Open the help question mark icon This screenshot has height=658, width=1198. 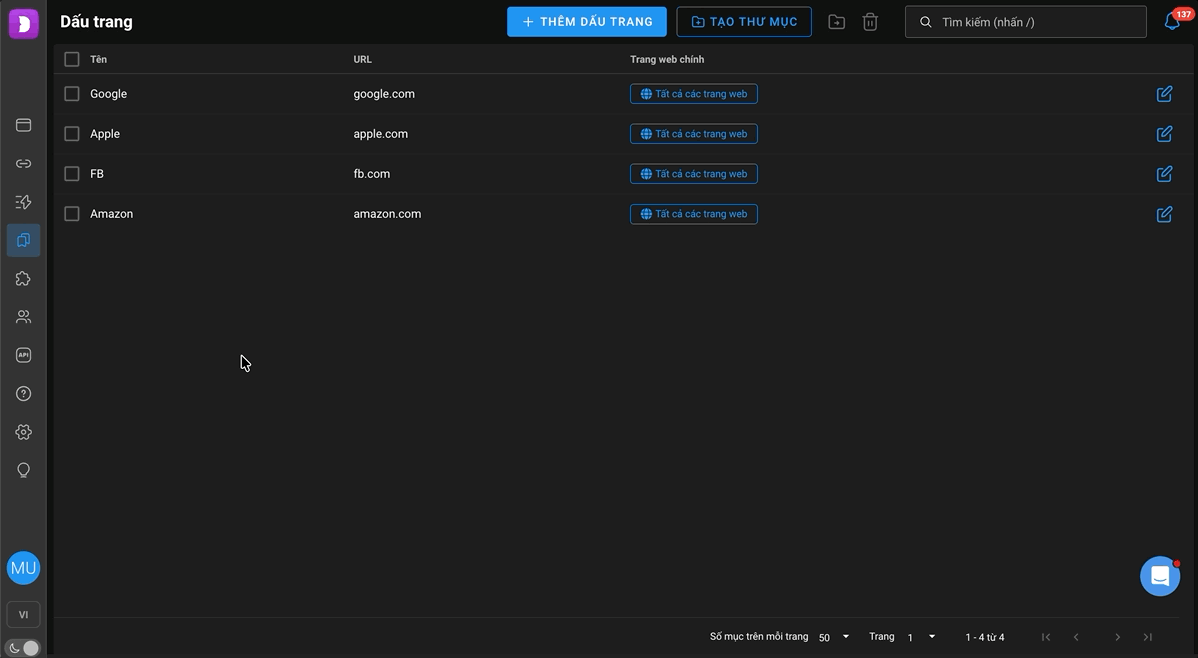click(24, 394)
